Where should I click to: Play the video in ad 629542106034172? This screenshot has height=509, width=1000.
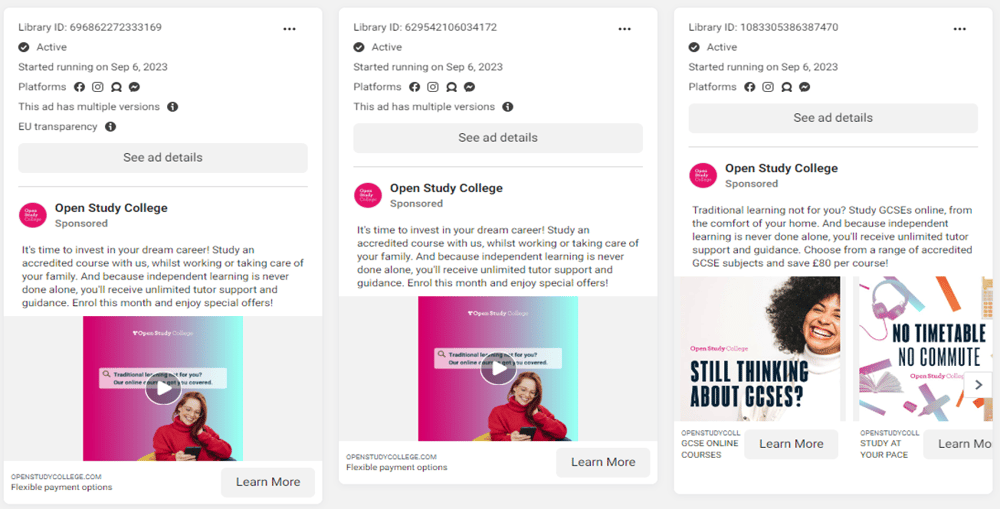point(498,369)
